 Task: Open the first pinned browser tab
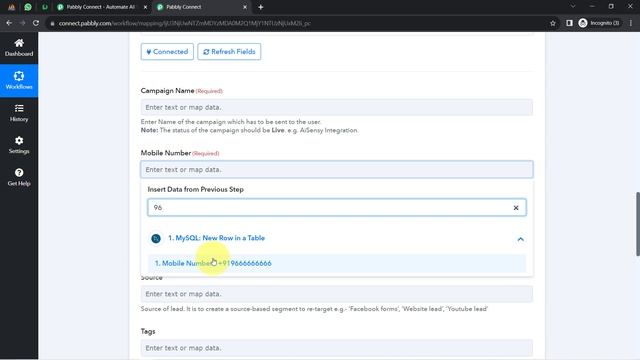[x=11, y=7]
